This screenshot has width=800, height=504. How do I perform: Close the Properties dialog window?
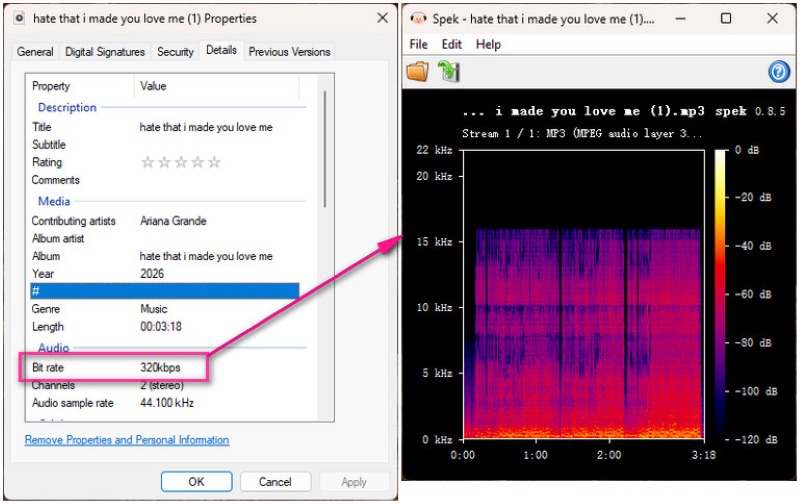point(383,18)
